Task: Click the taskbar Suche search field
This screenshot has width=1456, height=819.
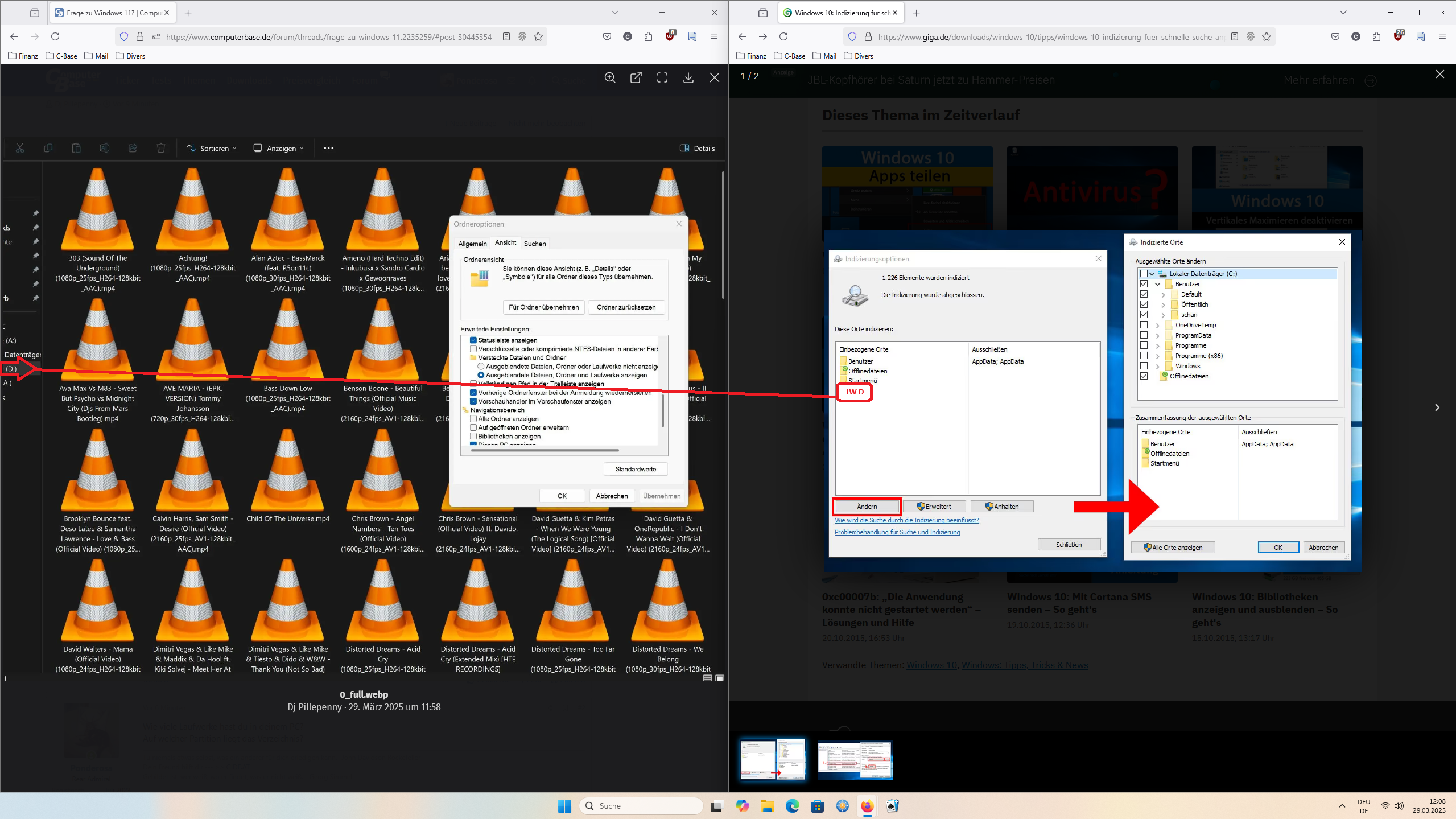Action: 642,806
